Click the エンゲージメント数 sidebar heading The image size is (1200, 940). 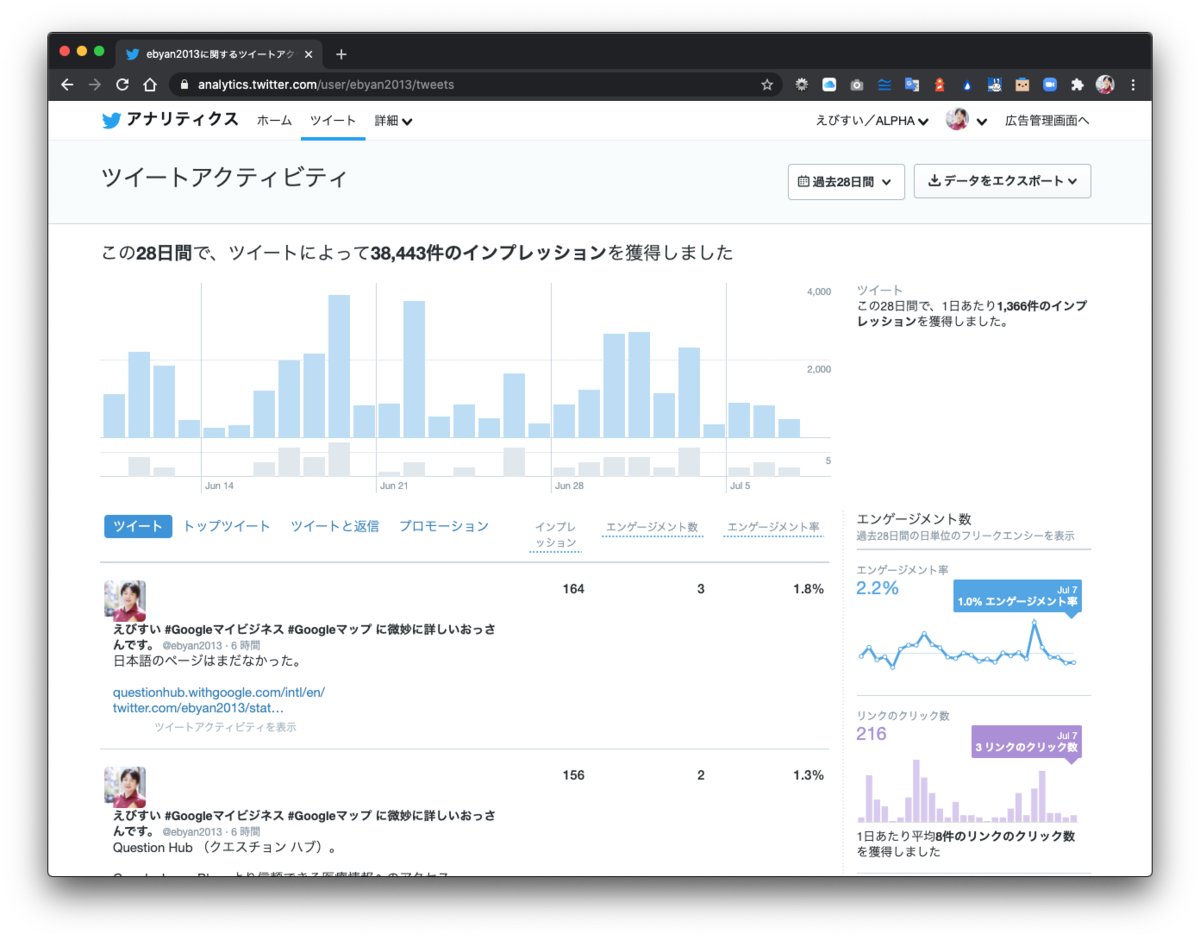click(x=914, y=519)
